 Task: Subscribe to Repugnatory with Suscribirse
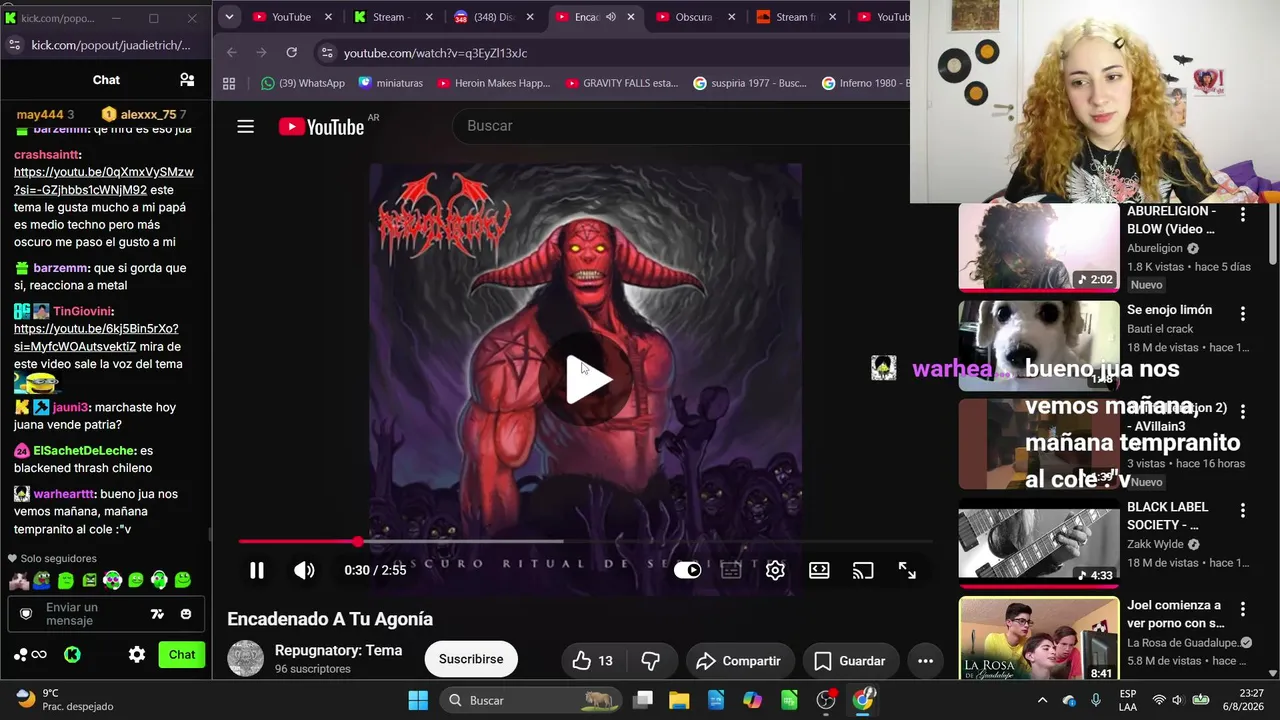point(471,659)
